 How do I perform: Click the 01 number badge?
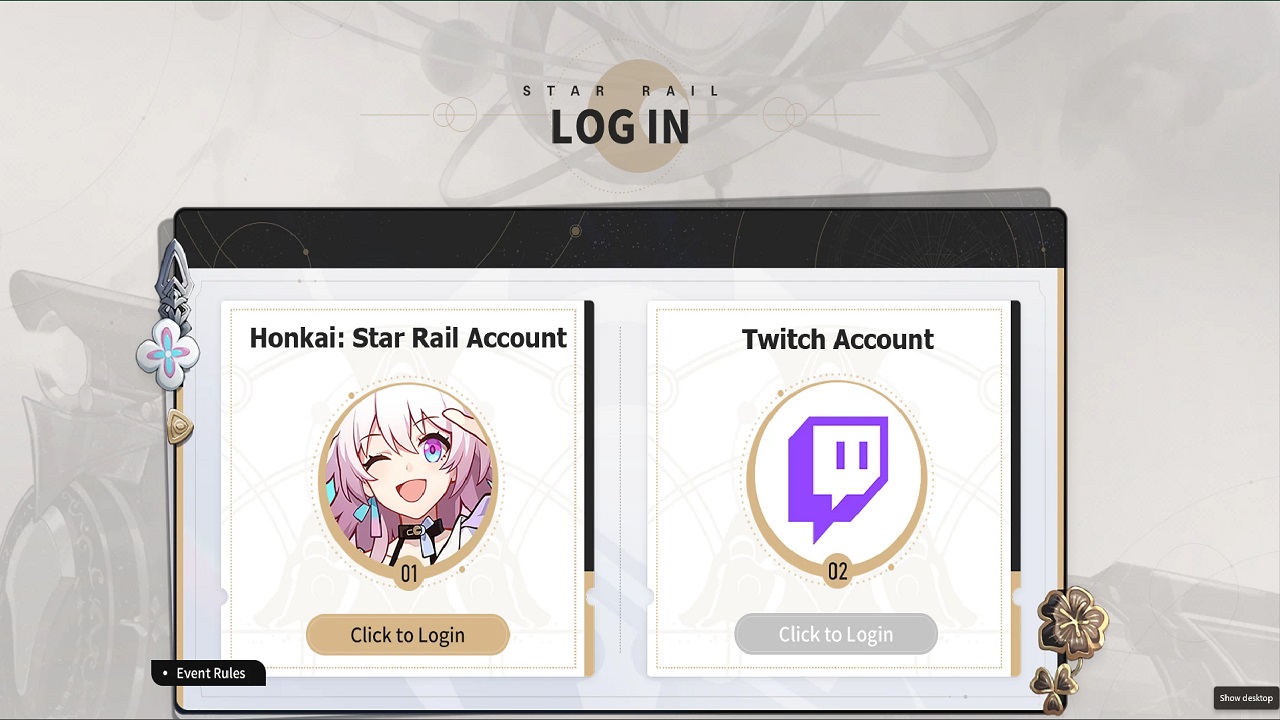point(408,574)
